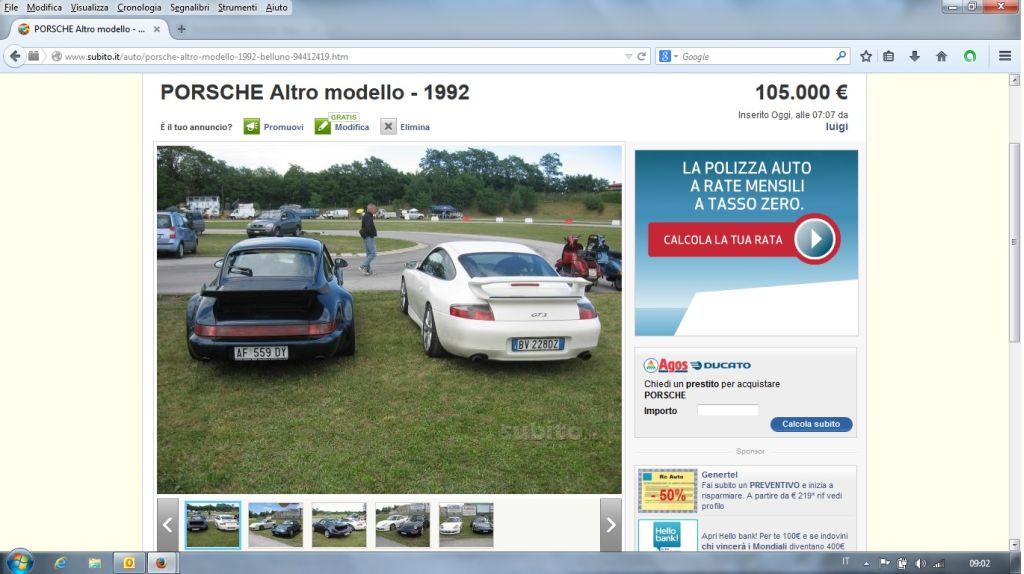Image resolution: width=1024 pixels, height=574 pixels.
Task: Open the bookmarks list icon
Action: [889, 56]
